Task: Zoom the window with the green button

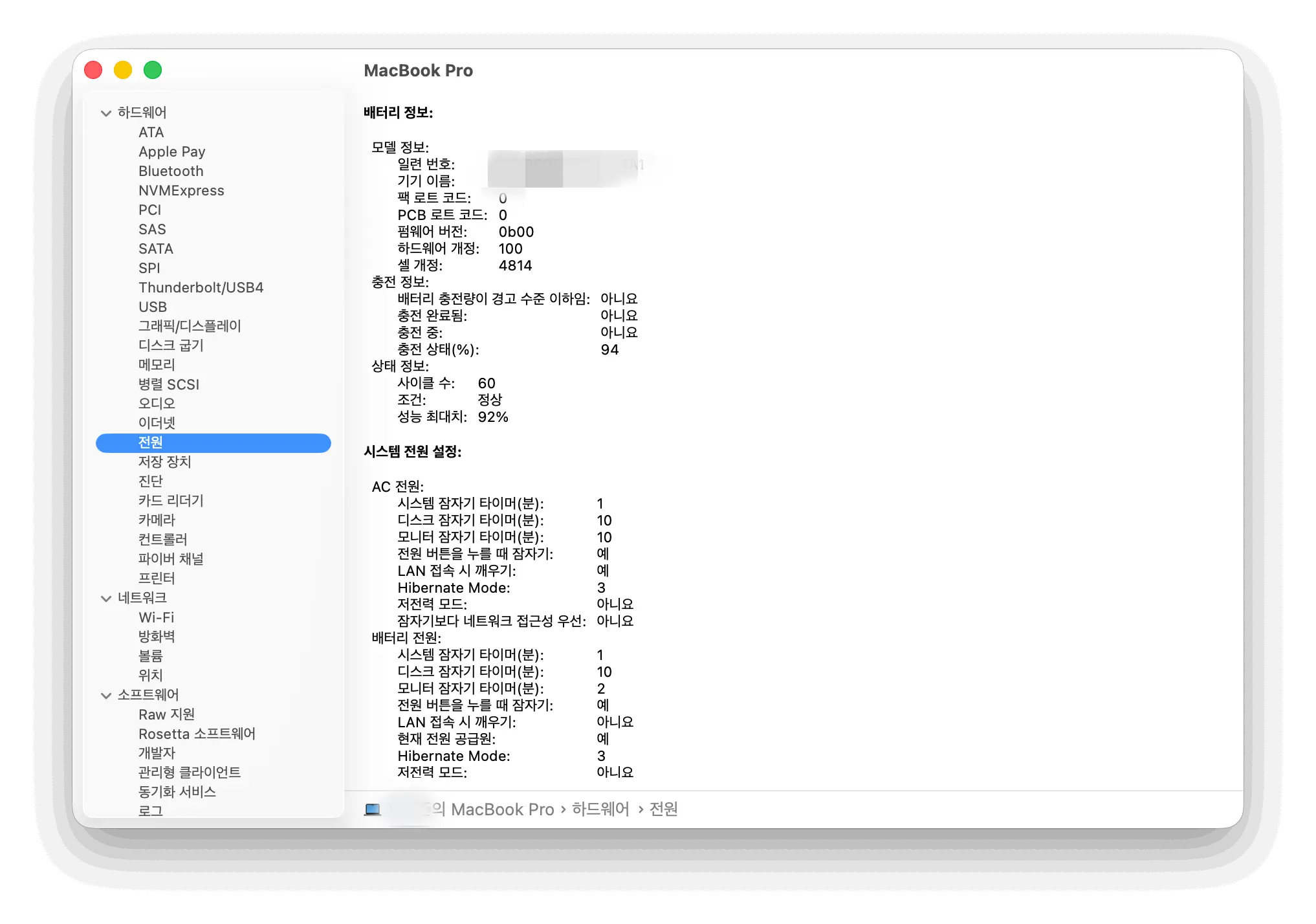Action: click(x=153, y=70)
